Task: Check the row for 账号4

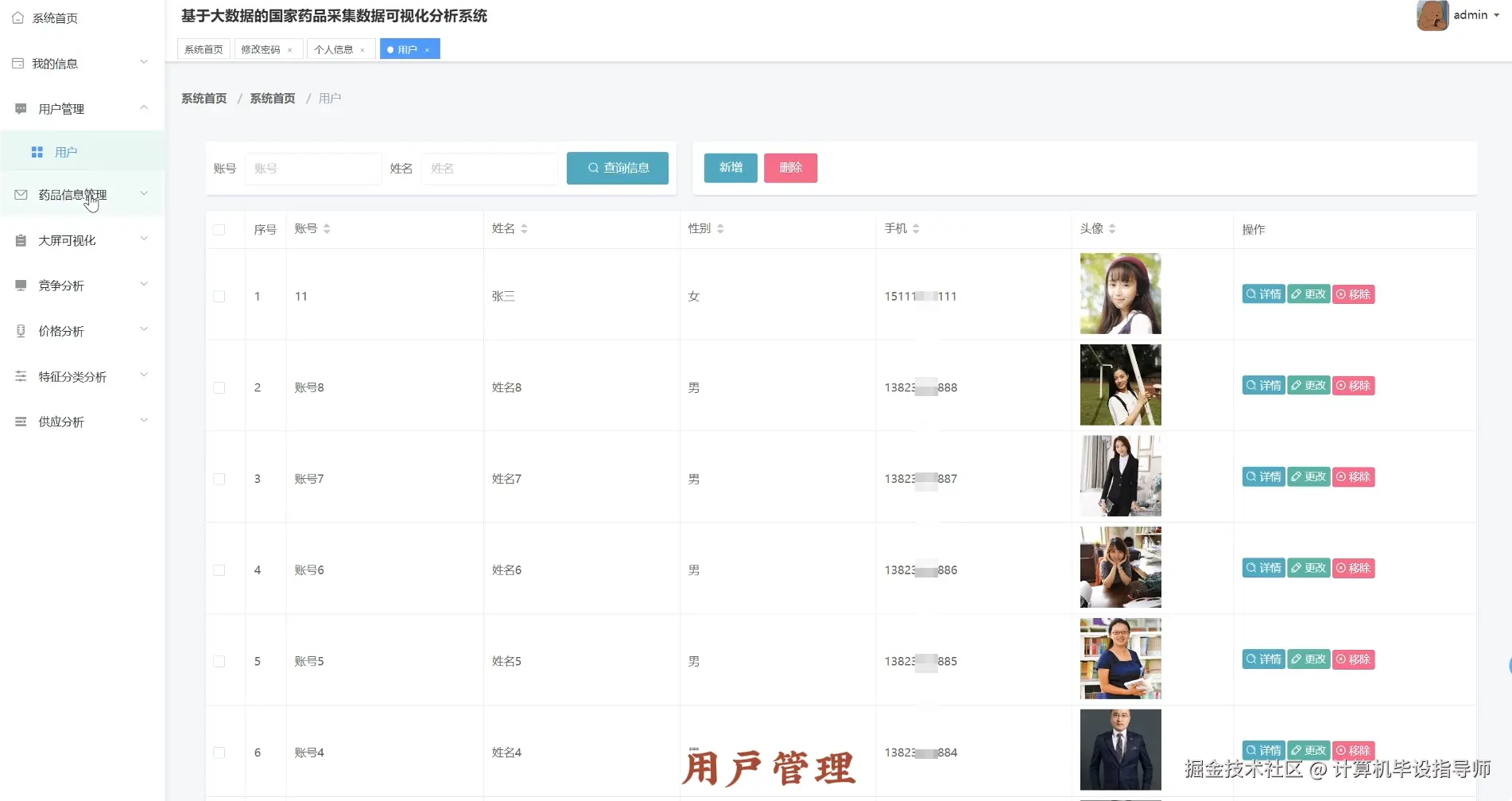Action: [219, 752]
